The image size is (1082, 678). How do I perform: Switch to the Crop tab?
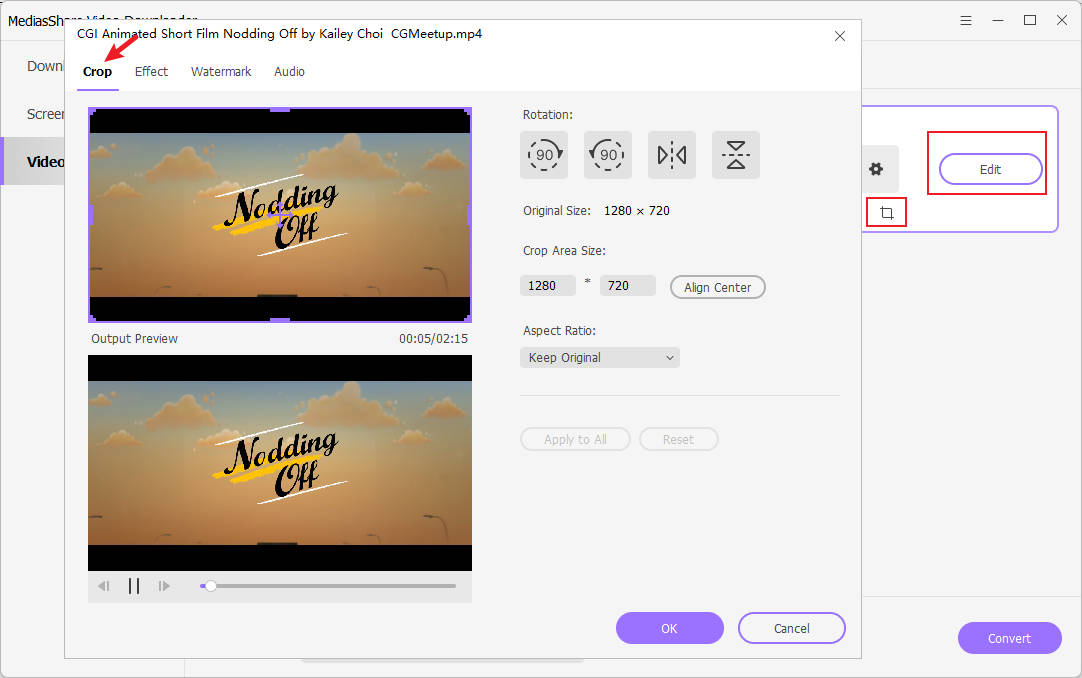pos(97,72)
